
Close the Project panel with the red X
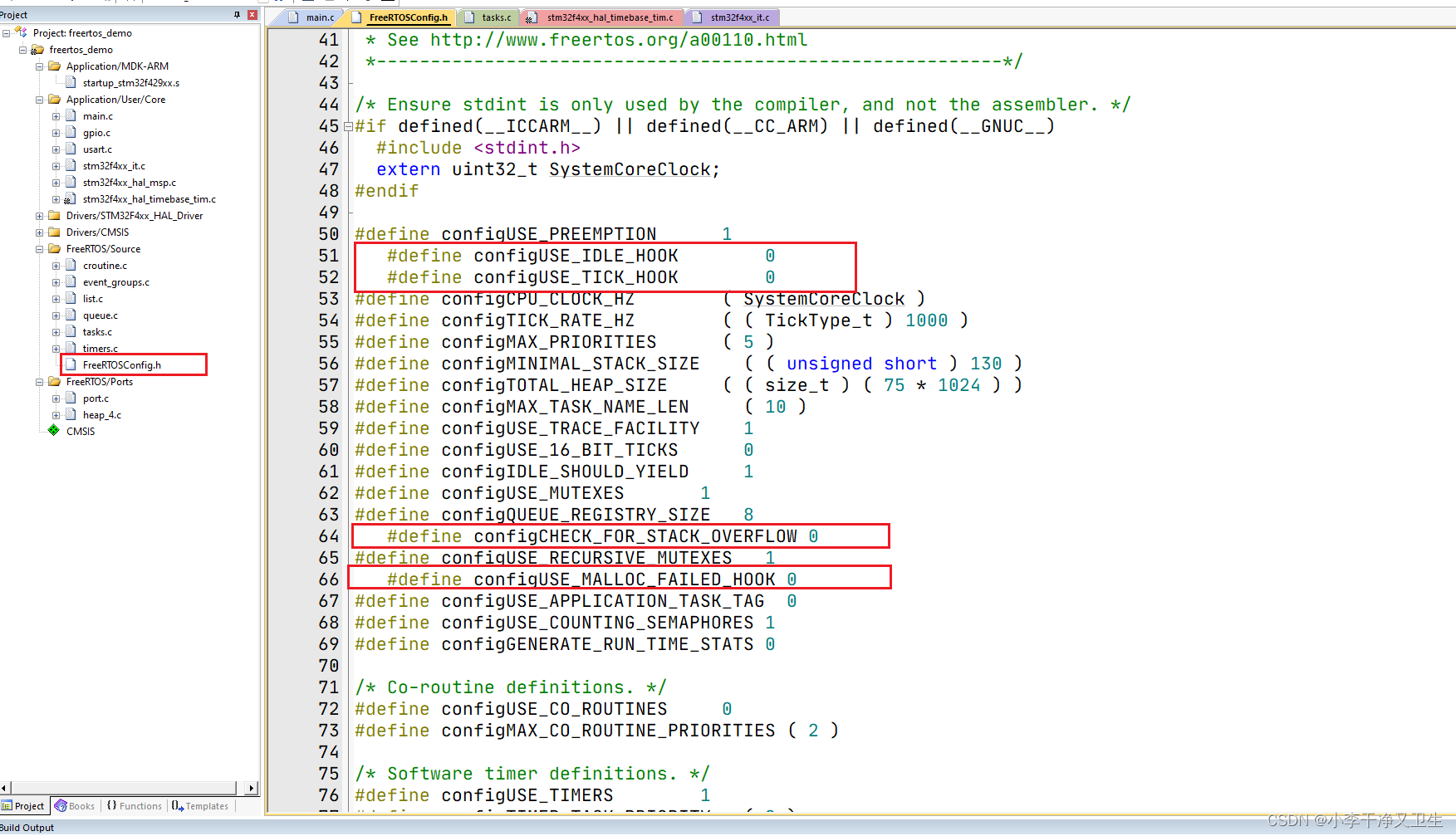click(x=252, y=15)
